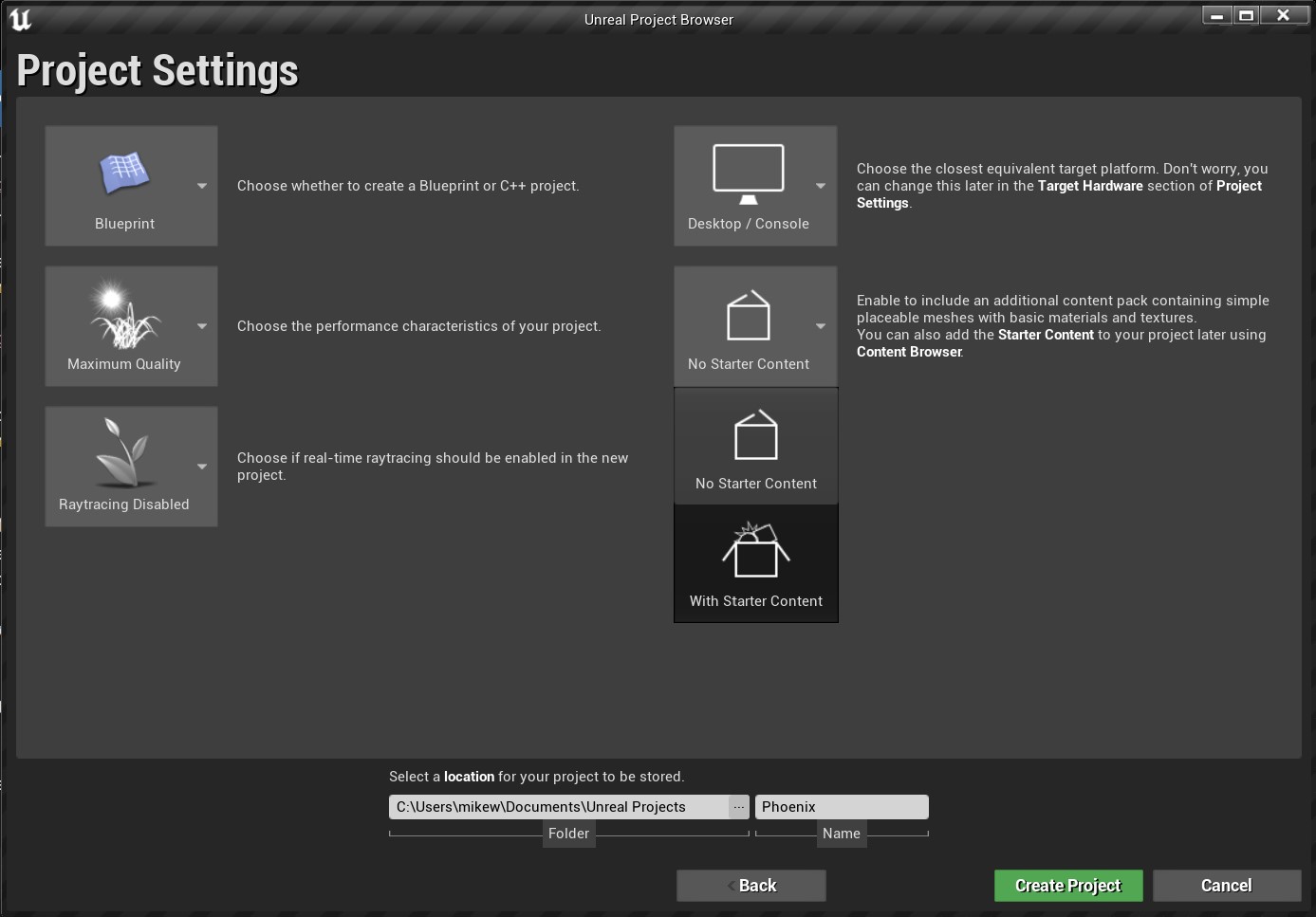The height and width of the screenshot is (917, 1316).
Task: Select No Starter Content from dropdown list
Action: pos(755,446)
